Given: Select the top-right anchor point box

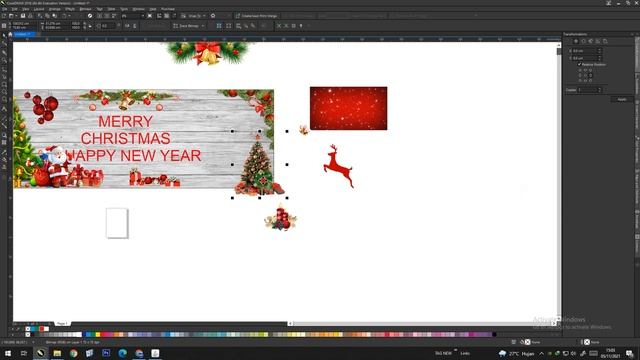Looking at the screenshot, I should 591,70.
